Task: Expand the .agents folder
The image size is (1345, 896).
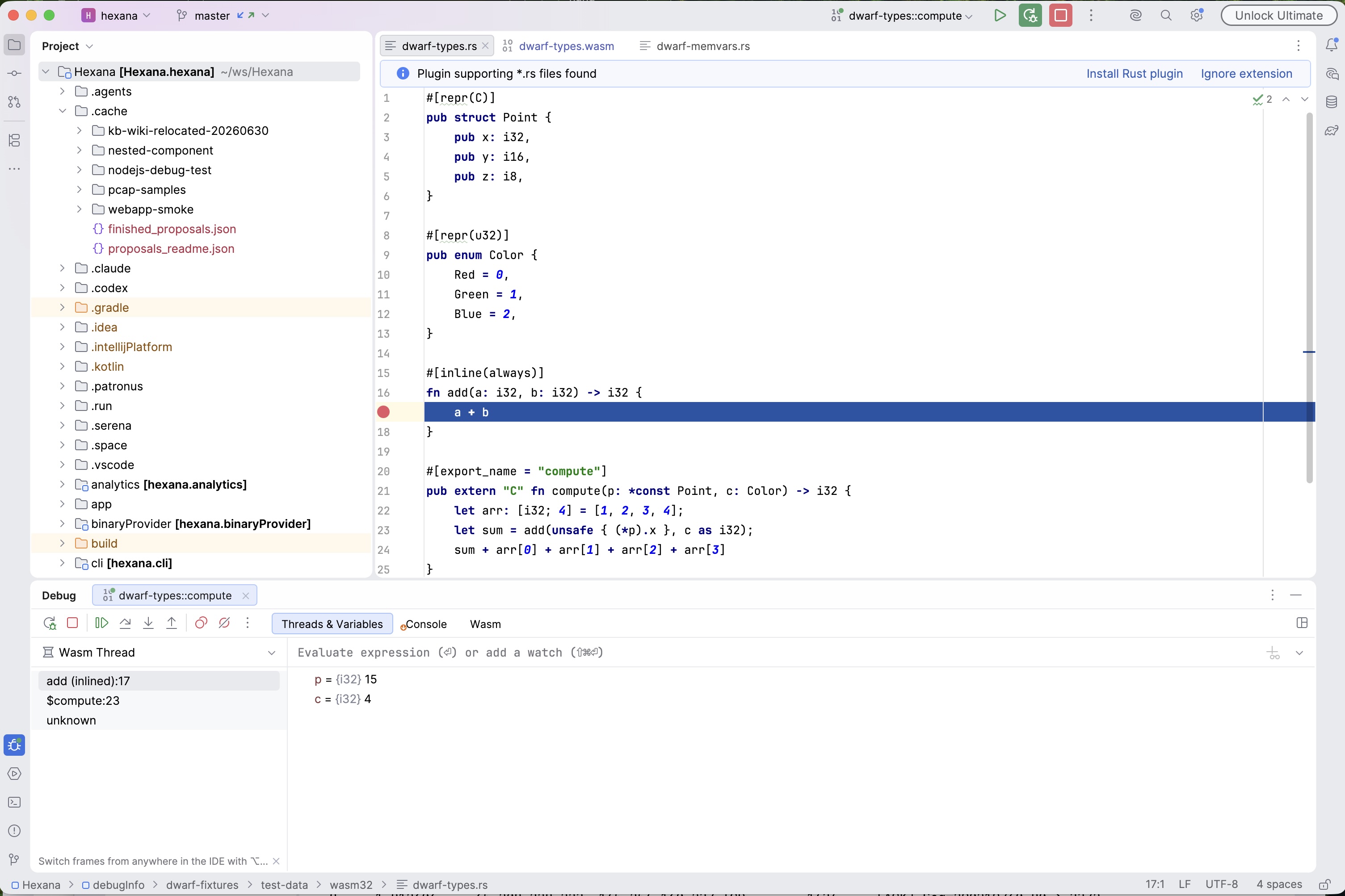Action: click(62, 92)
